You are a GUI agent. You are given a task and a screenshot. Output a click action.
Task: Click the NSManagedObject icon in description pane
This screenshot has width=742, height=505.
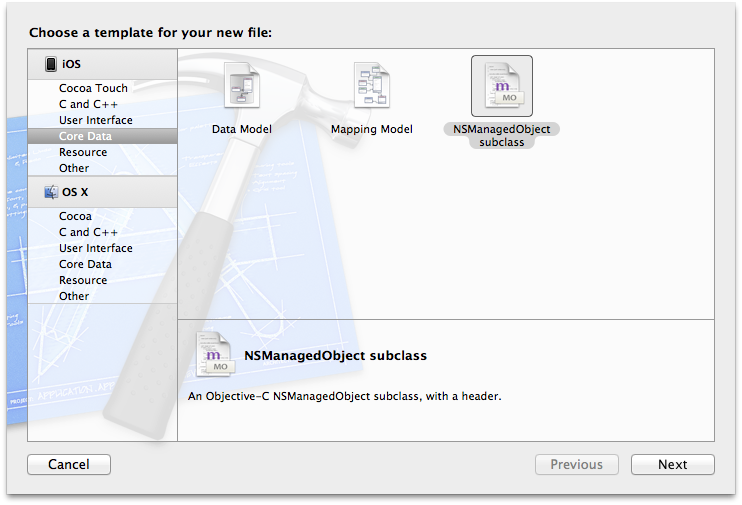click(x=214, y=354)
